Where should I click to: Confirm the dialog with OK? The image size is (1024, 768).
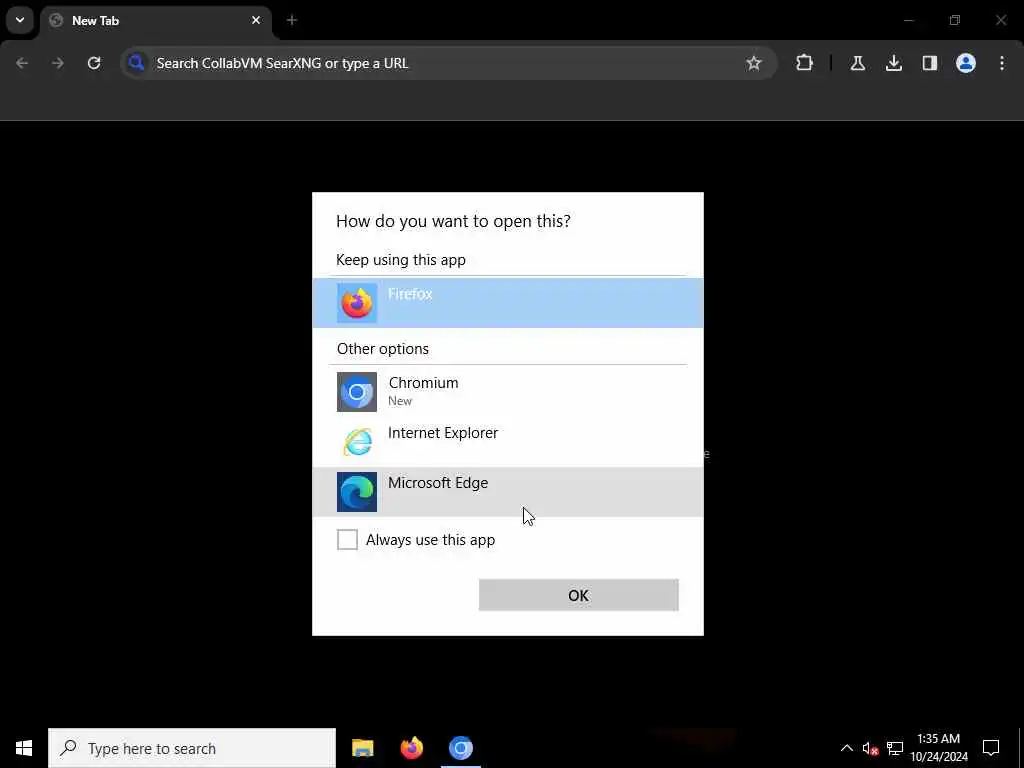pyautogui.click(x=579, y=595)
